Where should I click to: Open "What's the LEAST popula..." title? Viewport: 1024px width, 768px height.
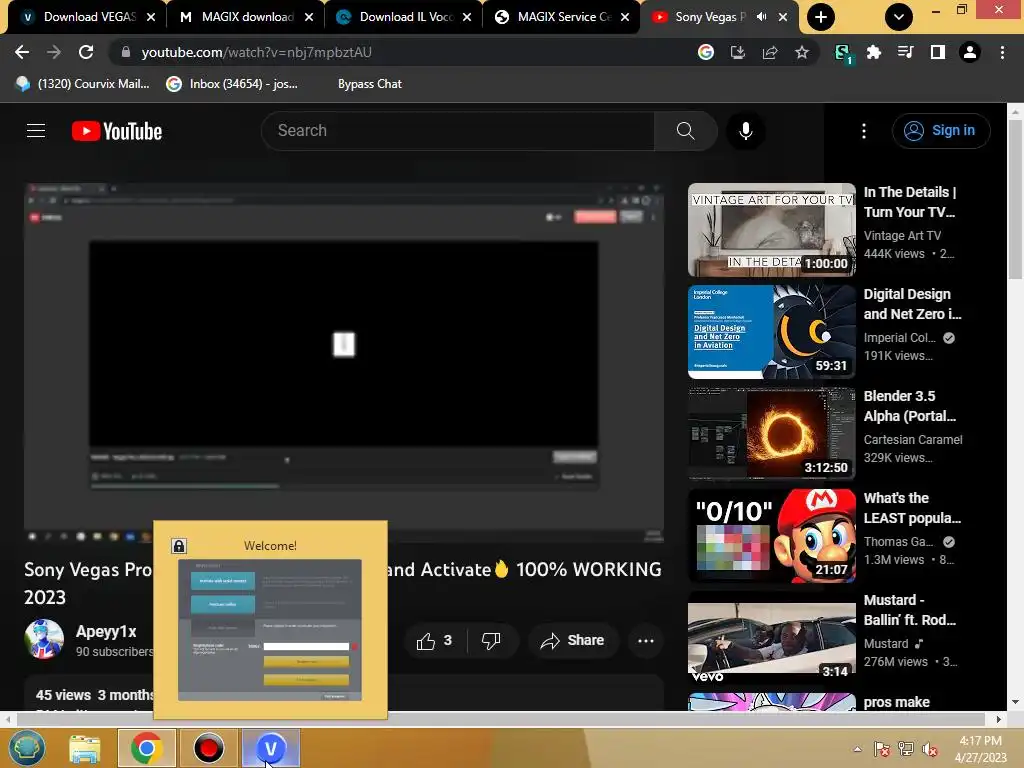(x=912, y=508)
